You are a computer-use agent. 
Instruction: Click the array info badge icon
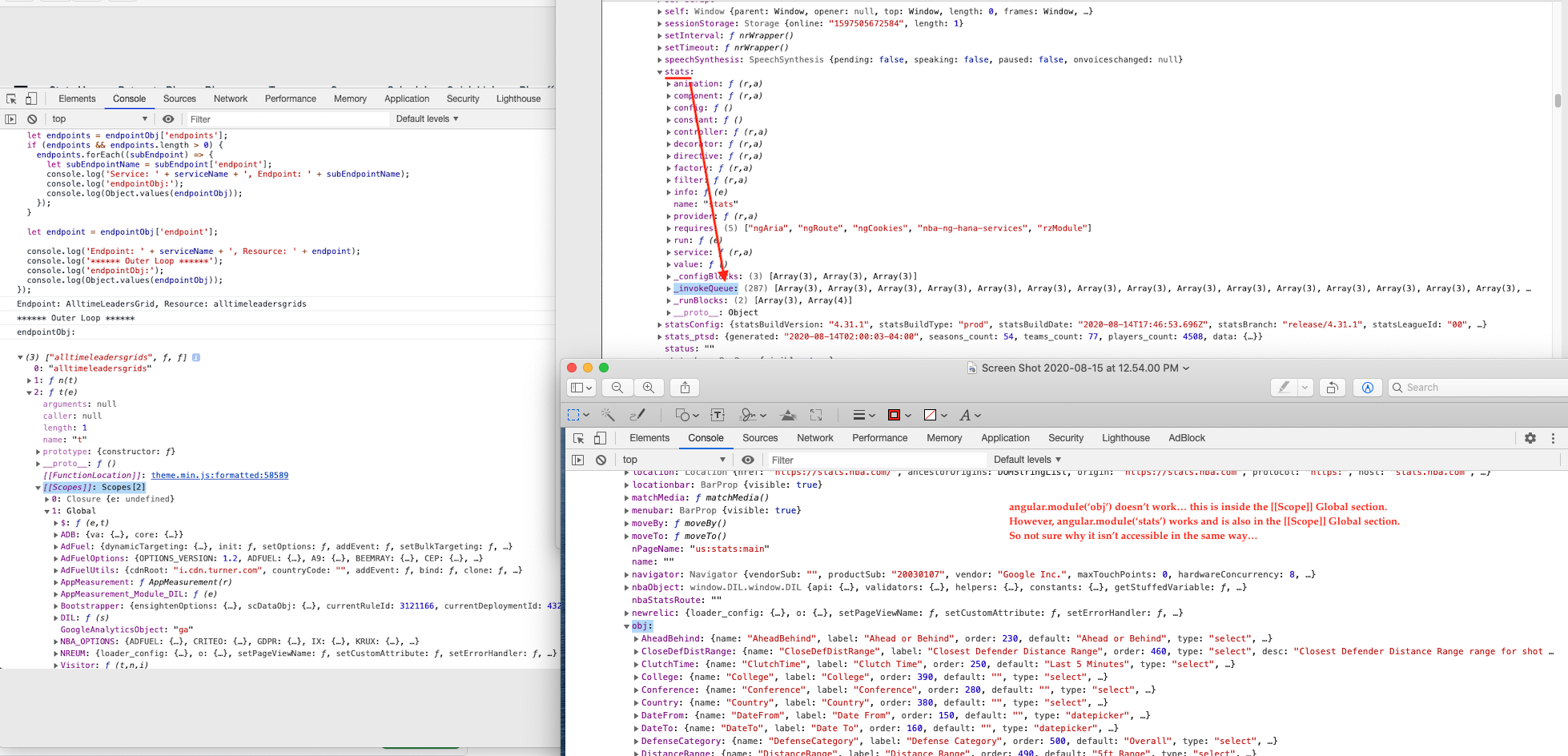[196, 357]
